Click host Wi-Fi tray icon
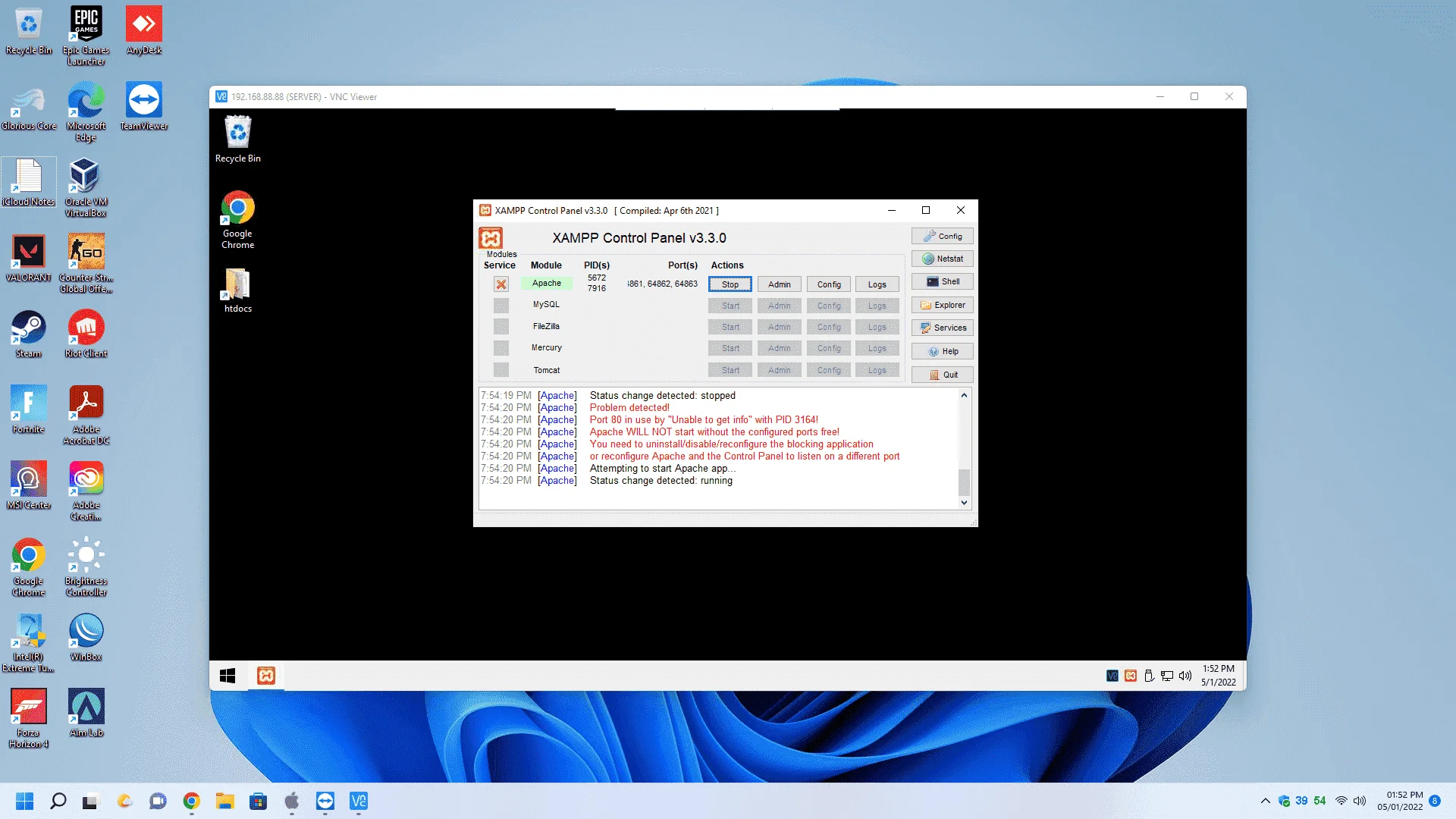 tap(1341, 801)
